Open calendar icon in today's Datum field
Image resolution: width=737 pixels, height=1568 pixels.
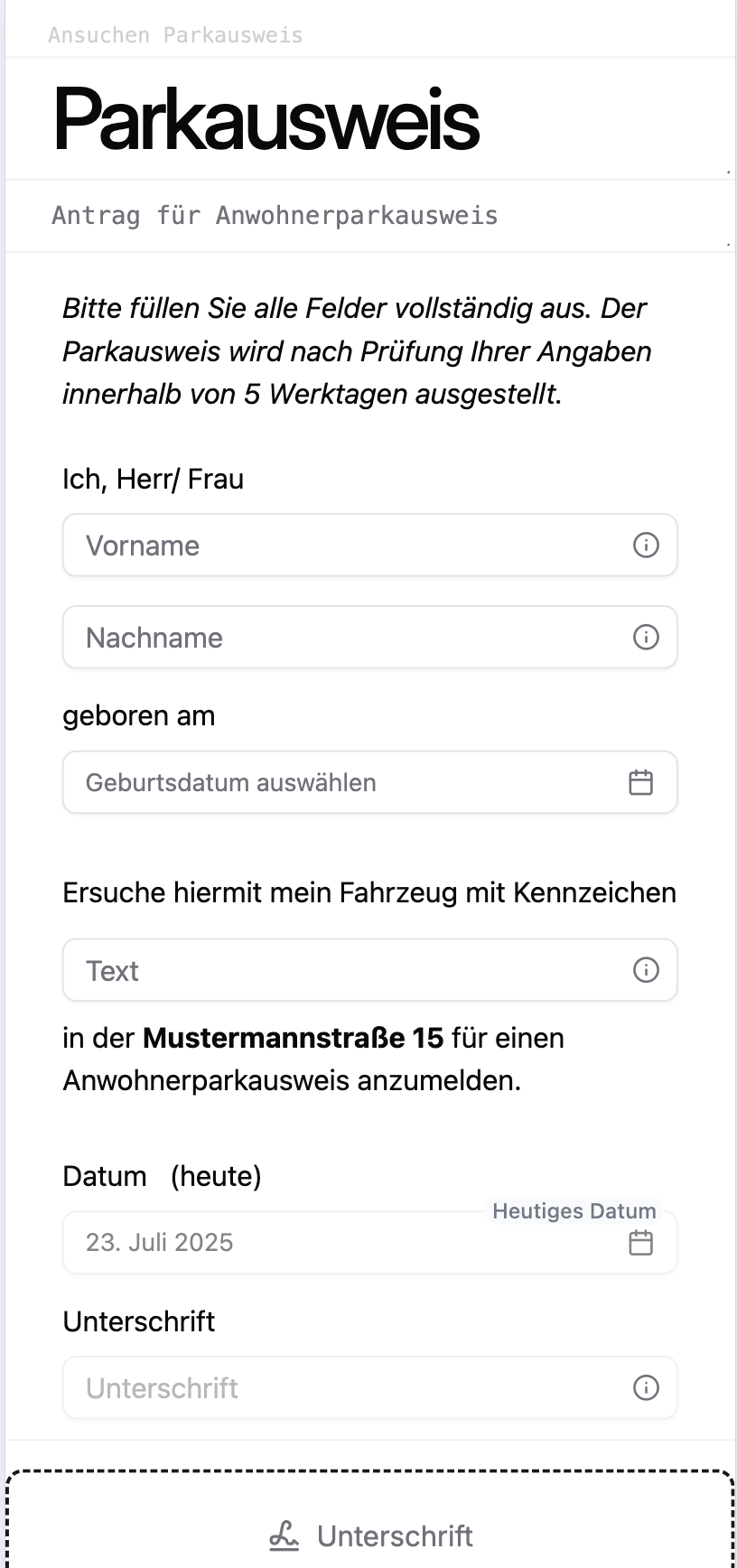[640, 1243]
